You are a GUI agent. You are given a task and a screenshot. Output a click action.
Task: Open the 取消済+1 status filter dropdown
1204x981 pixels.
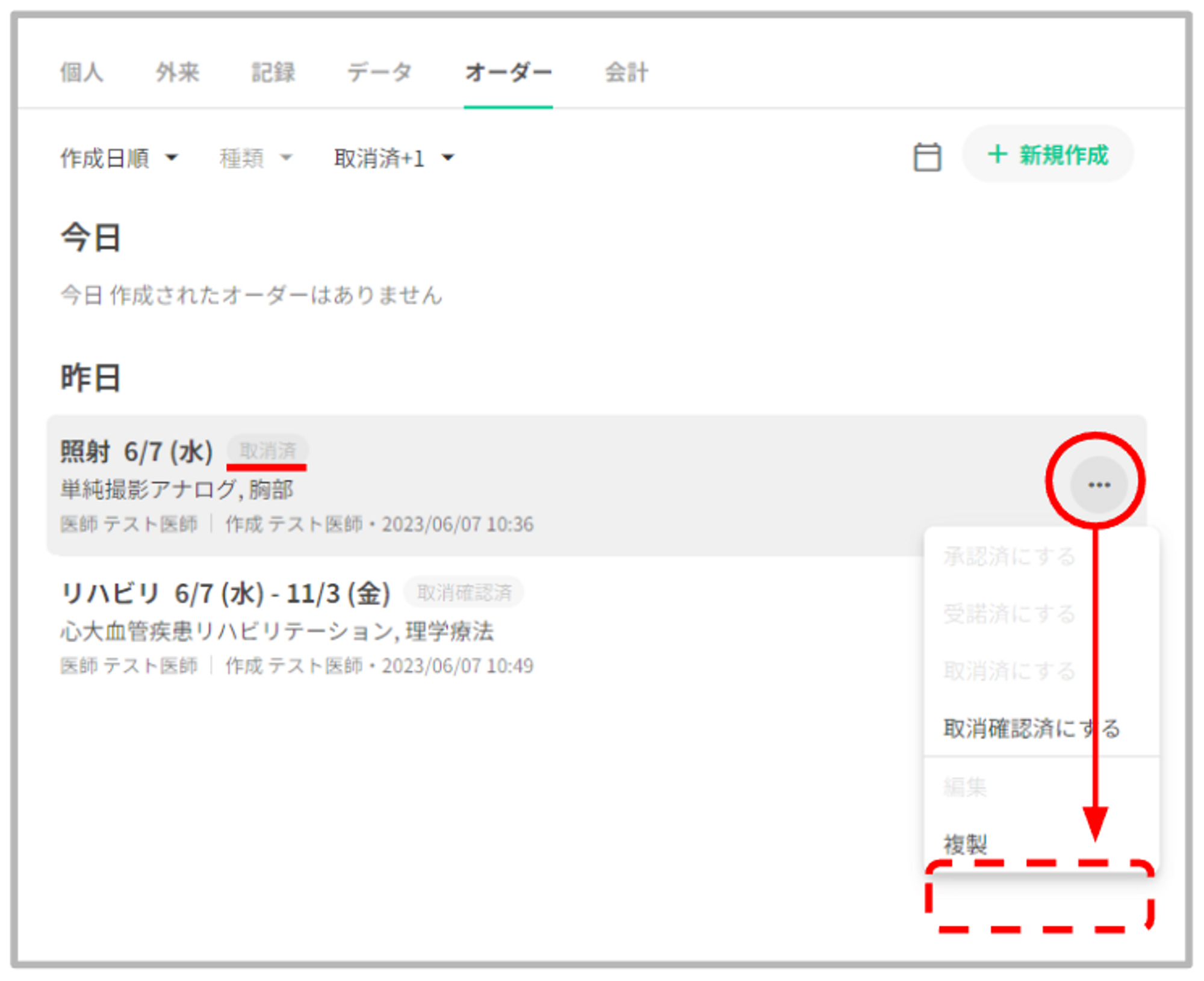[x=394, y=158]
